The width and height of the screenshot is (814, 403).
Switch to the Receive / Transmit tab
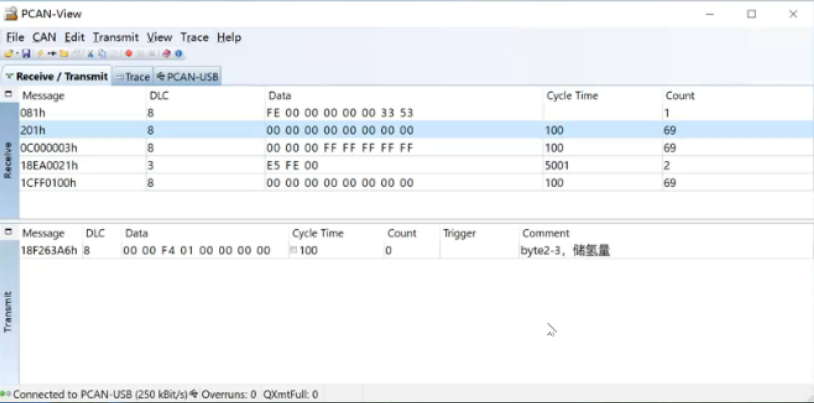[x=56, y=77]
